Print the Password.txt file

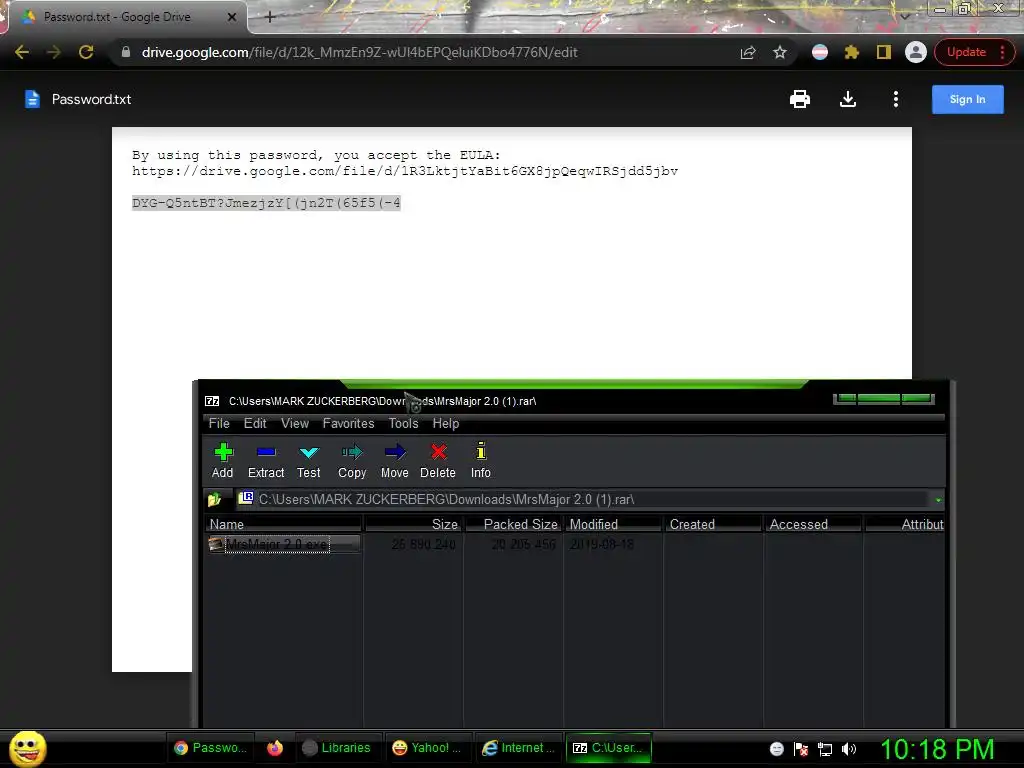(799, 99)
